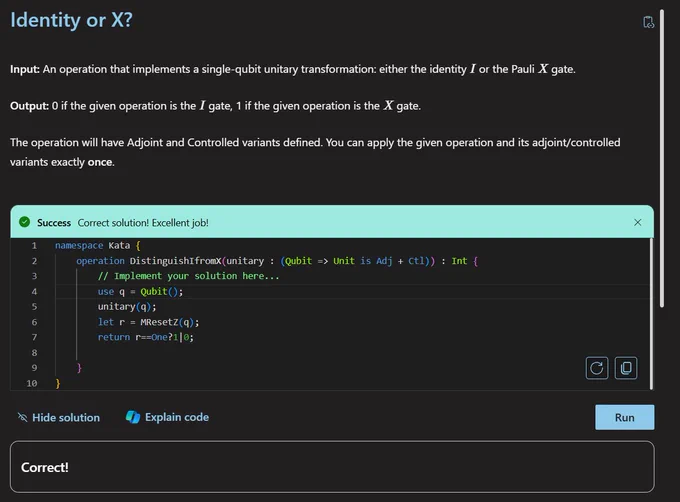Copy code using the copy icon
680x502 pixels.
626,368
